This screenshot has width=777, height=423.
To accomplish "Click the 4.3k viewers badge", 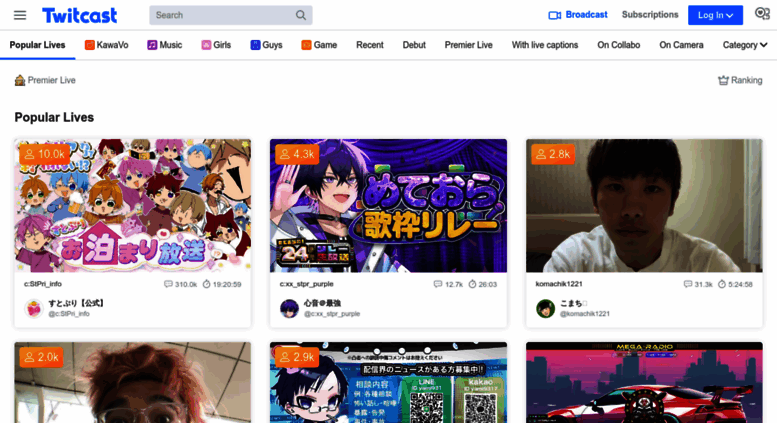I will (x=297, y=155).
